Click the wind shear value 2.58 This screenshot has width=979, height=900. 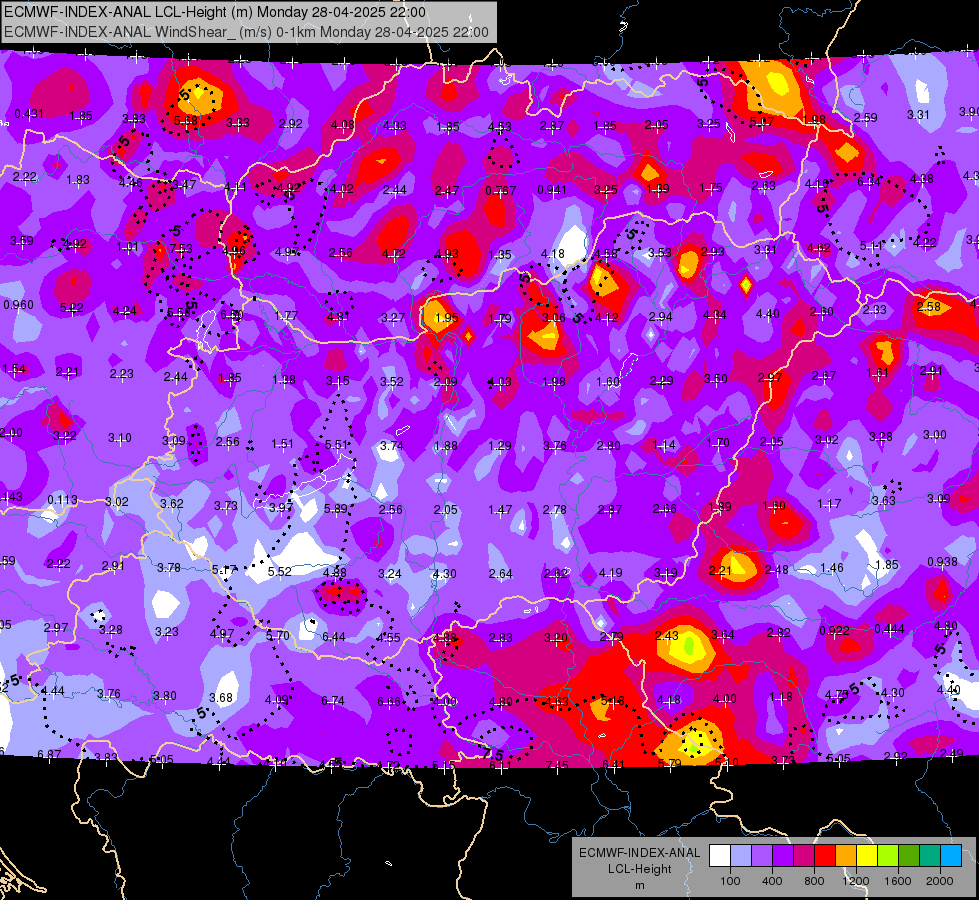tap(929, 307)
